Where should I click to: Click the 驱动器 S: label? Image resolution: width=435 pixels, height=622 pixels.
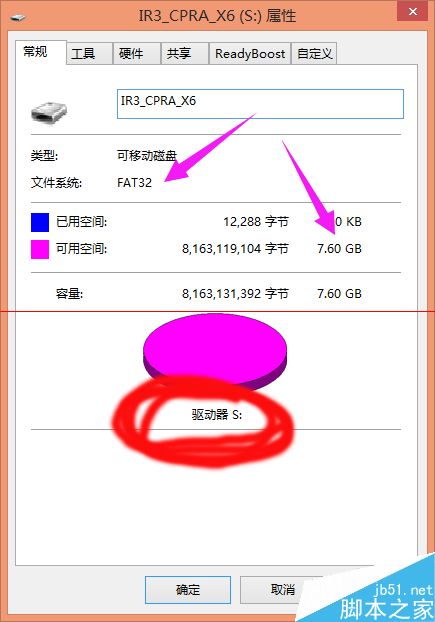coord(217,415)
